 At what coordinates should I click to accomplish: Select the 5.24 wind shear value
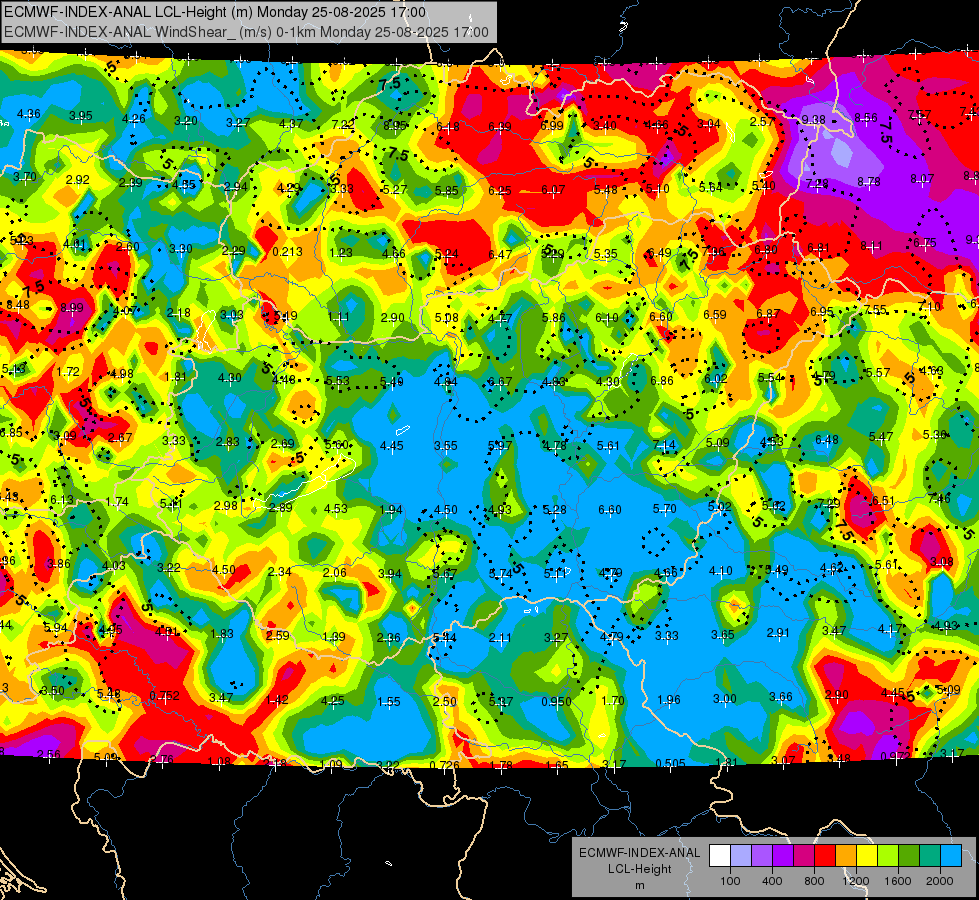click(446, 254)
